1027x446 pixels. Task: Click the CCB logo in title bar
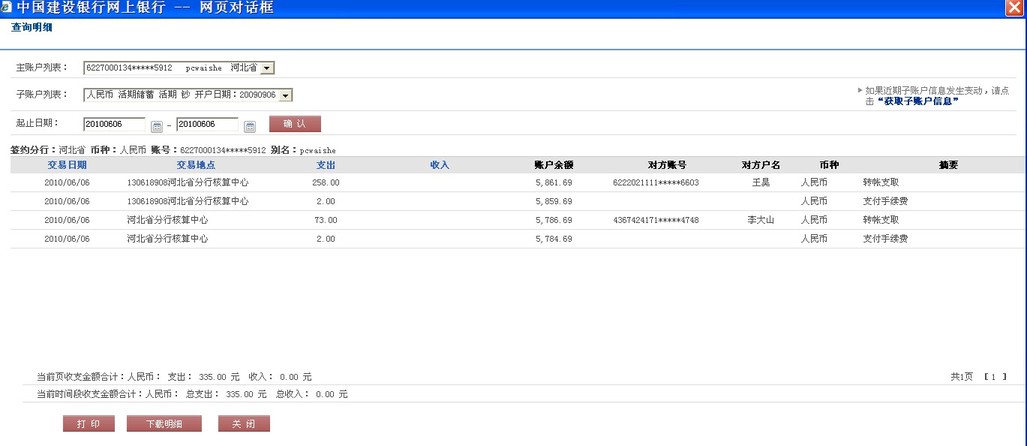8,8
